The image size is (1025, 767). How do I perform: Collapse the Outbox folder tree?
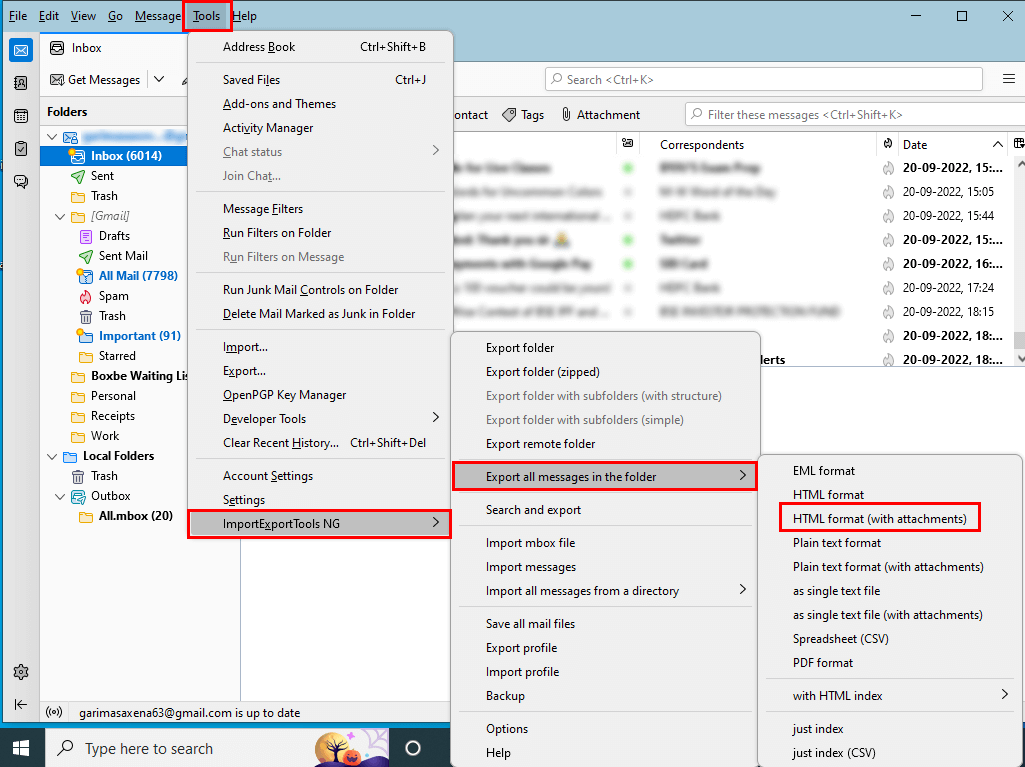click(x=59, y=496)
